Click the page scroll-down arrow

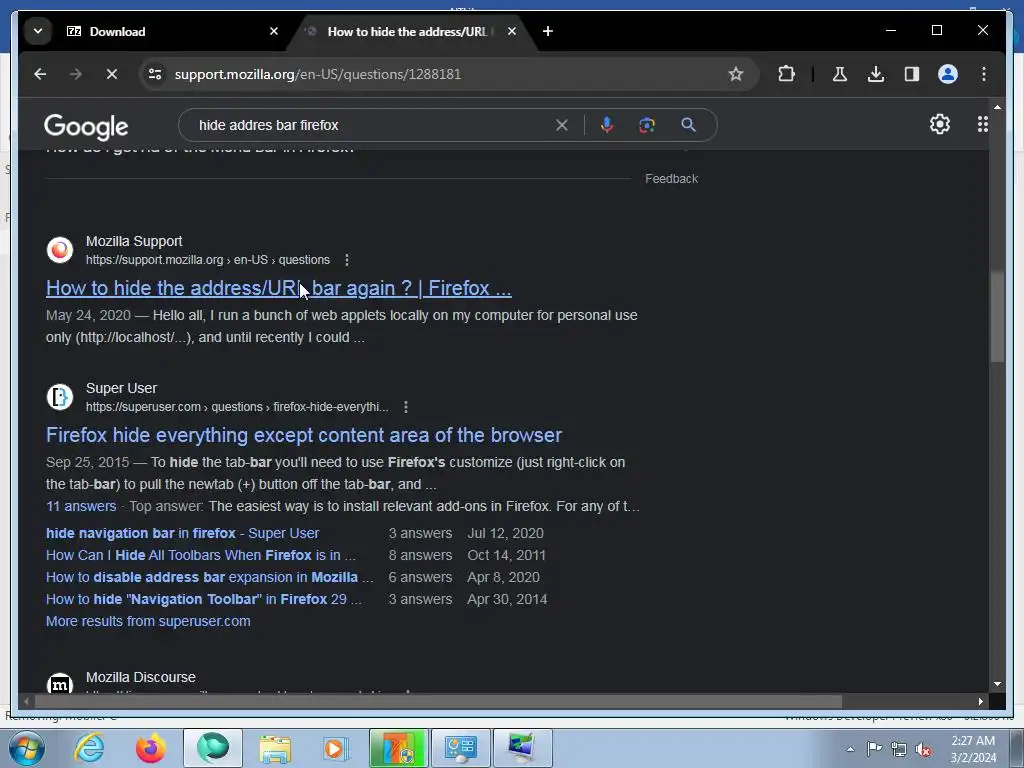[x=997, y=684]
